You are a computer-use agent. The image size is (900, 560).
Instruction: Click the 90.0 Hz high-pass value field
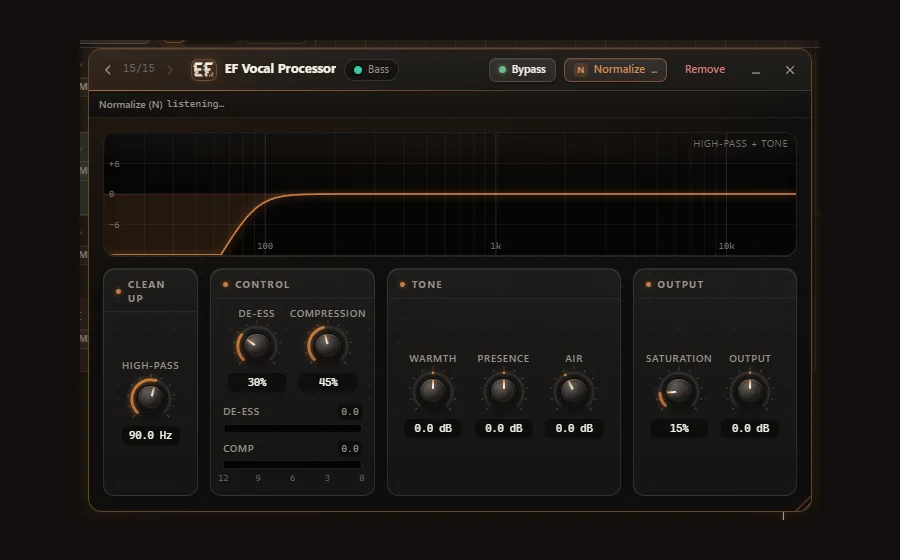tap(150, 435)
